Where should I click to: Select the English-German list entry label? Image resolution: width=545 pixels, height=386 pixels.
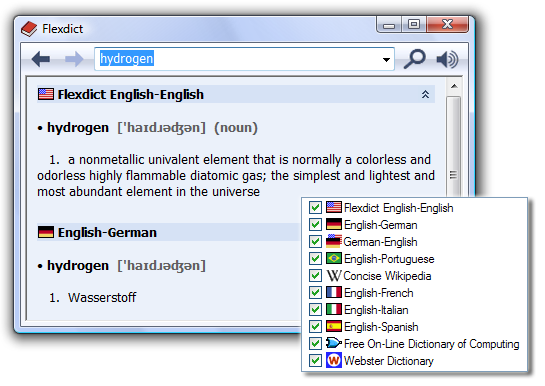click(381, 225)
